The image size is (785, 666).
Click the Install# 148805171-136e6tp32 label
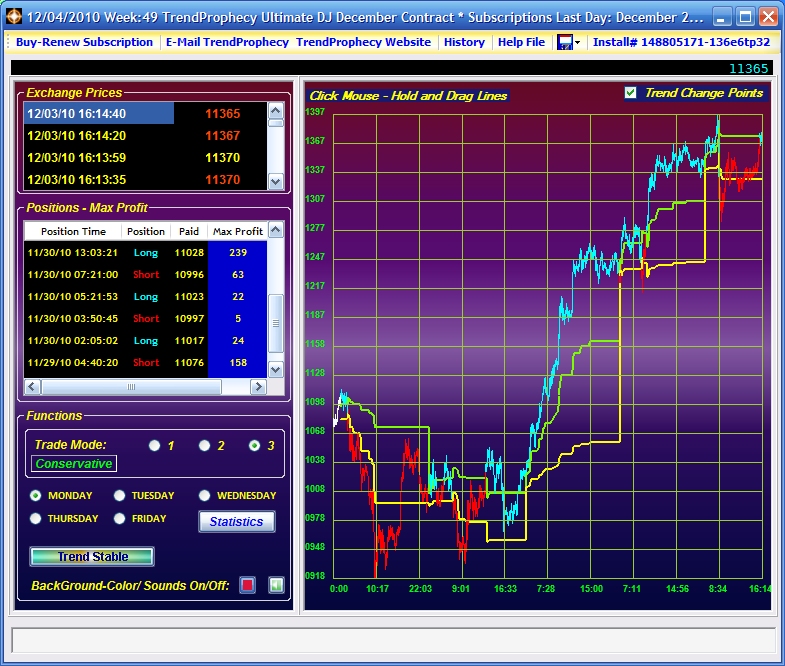(x=681, y=42)
